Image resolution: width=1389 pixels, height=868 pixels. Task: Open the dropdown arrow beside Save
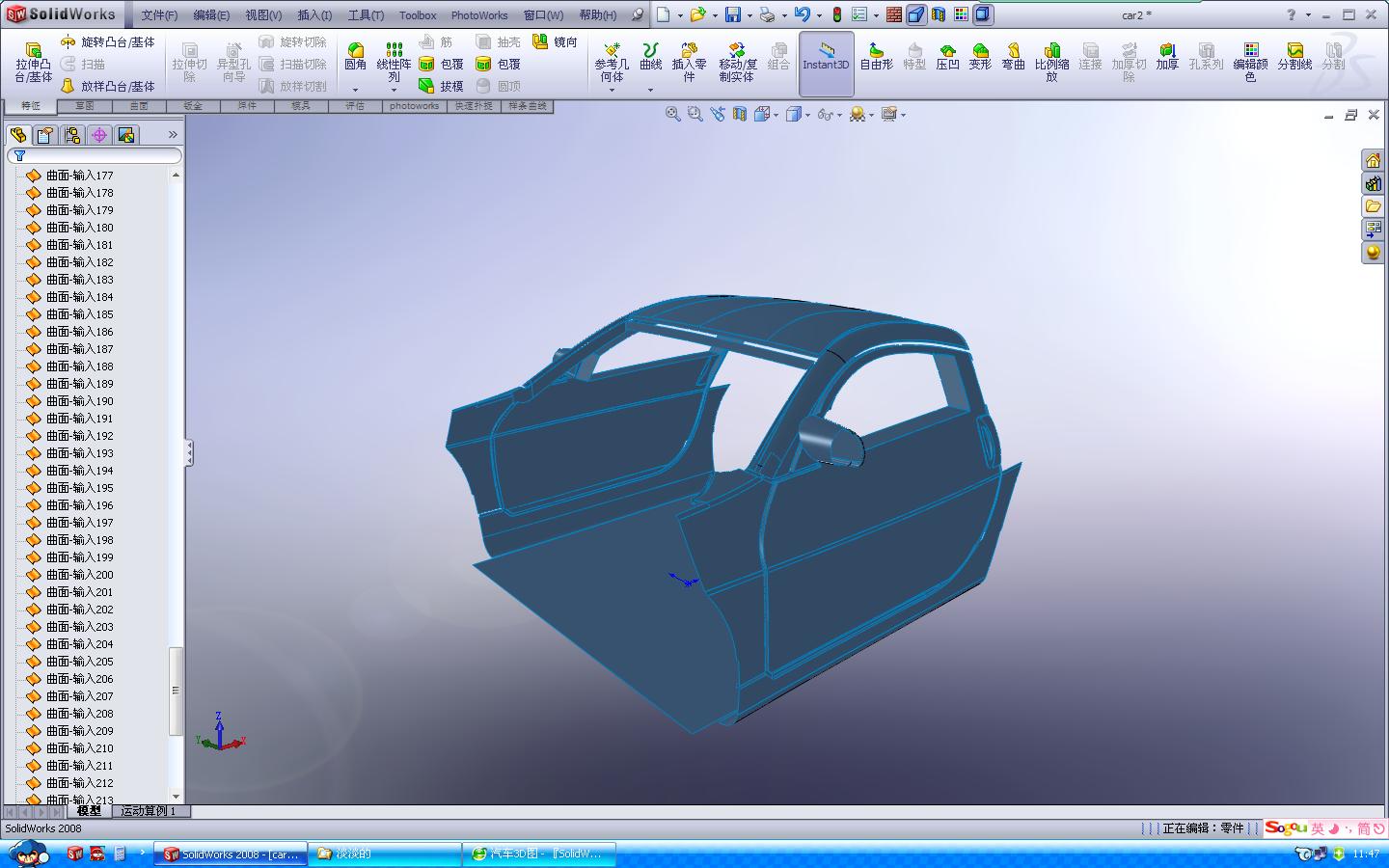click(x=749, y=15)
